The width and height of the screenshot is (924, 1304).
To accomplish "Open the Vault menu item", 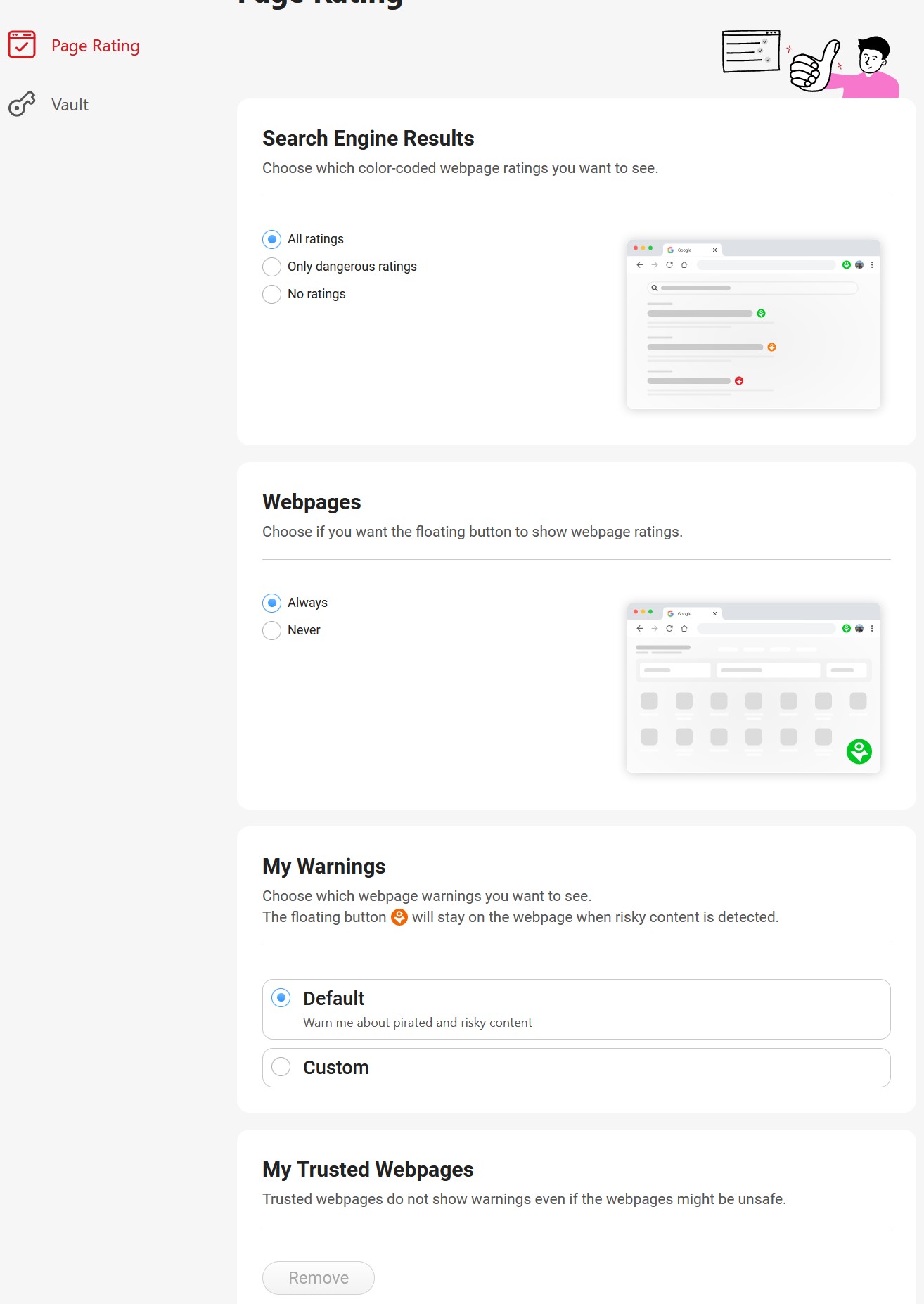I will pos(70,105).
